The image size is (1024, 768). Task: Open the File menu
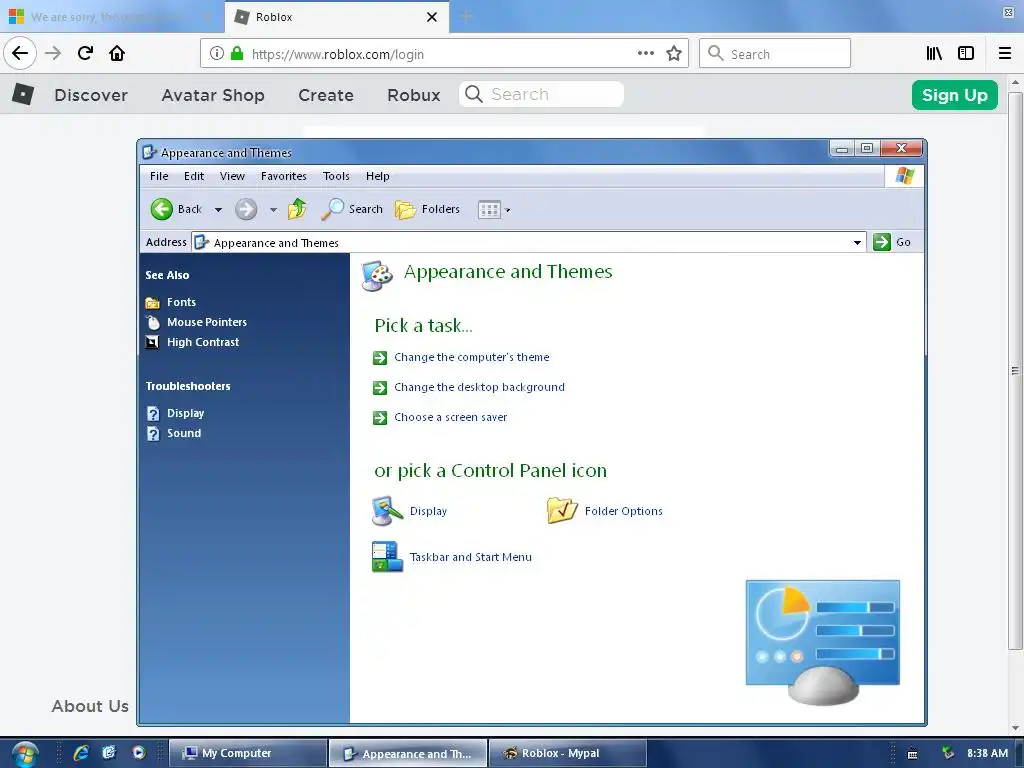(x=159, y=176)
